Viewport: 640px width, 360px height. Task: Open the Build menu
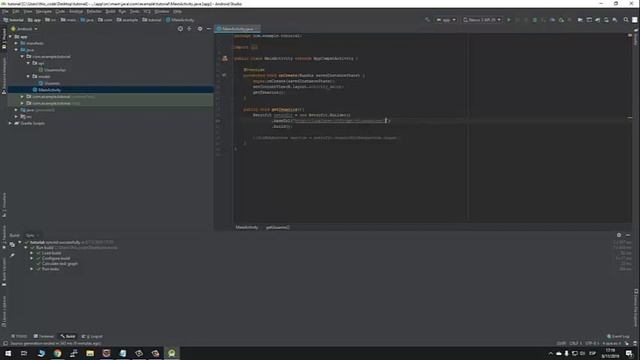110,11
